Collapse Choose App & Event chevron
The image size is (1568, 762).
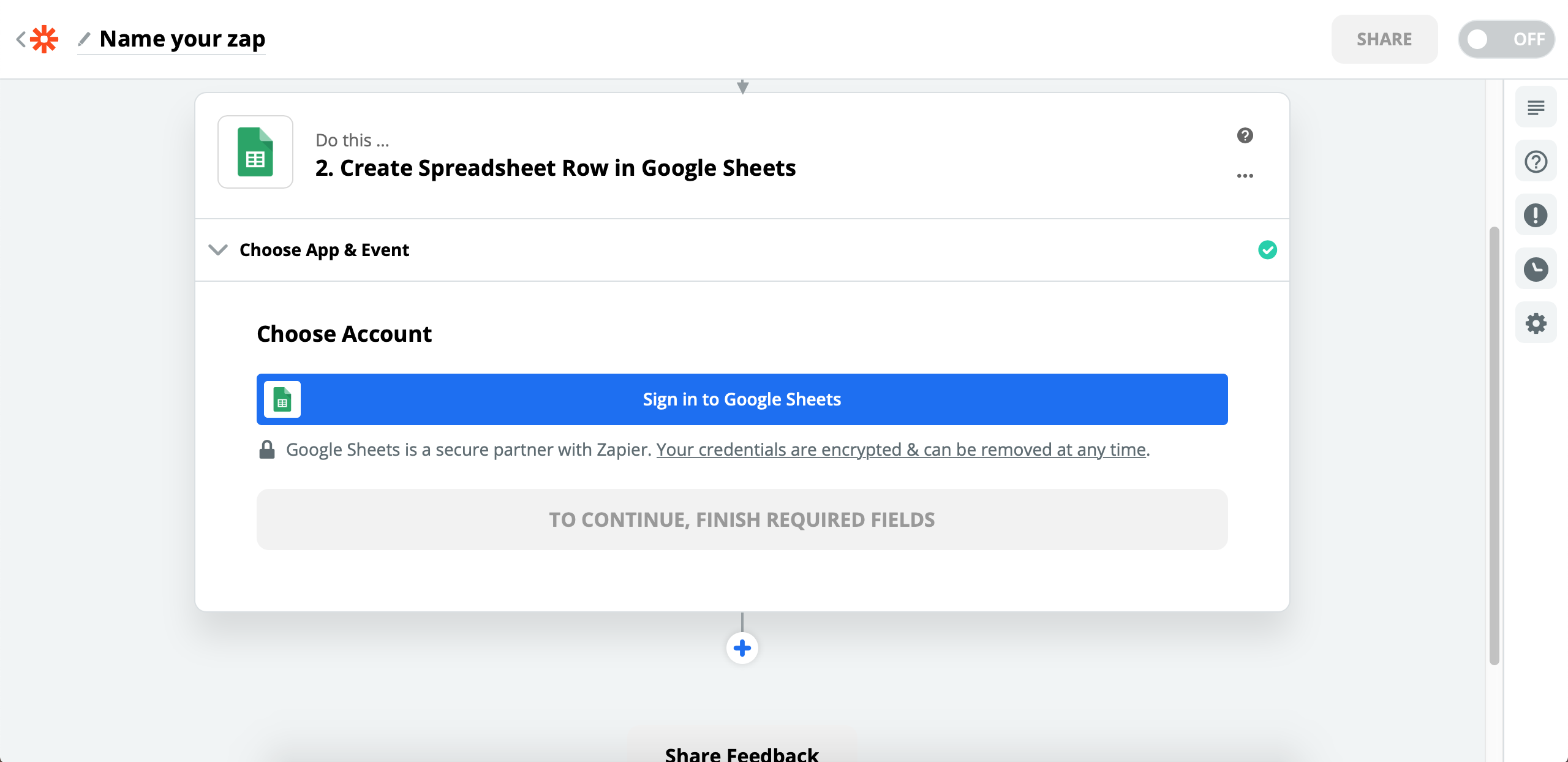[218, 250]
